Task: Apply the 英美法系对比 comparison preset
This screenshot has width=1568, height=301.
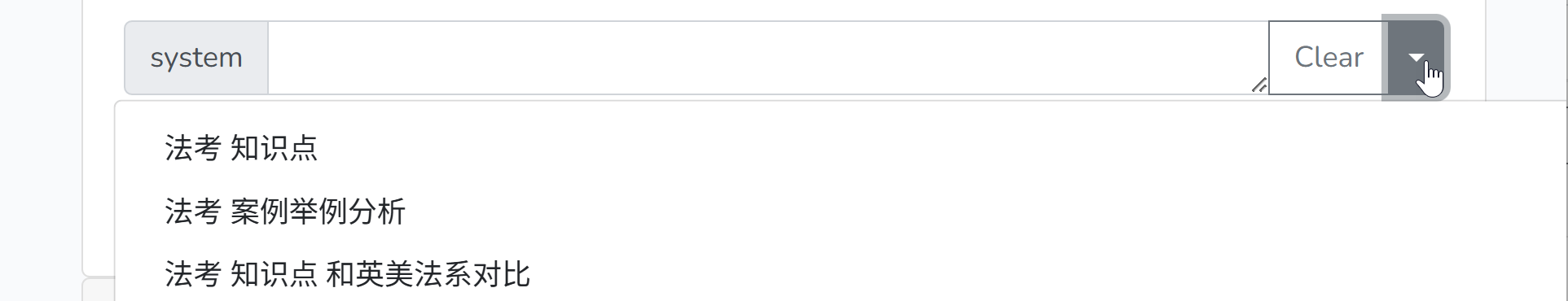Action: coord(347,275)
